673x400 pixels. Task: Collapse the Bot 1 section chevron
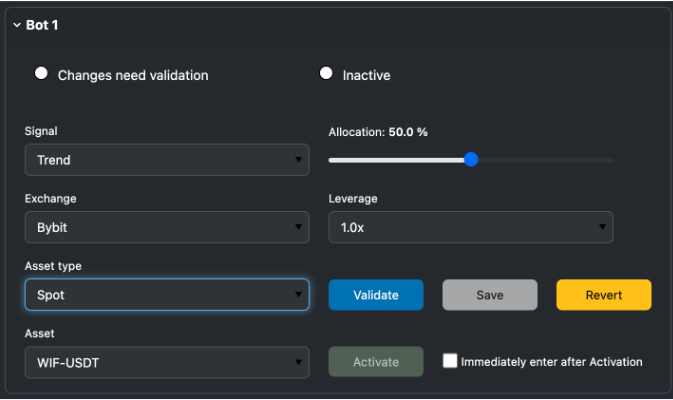(x=17, y=25)
